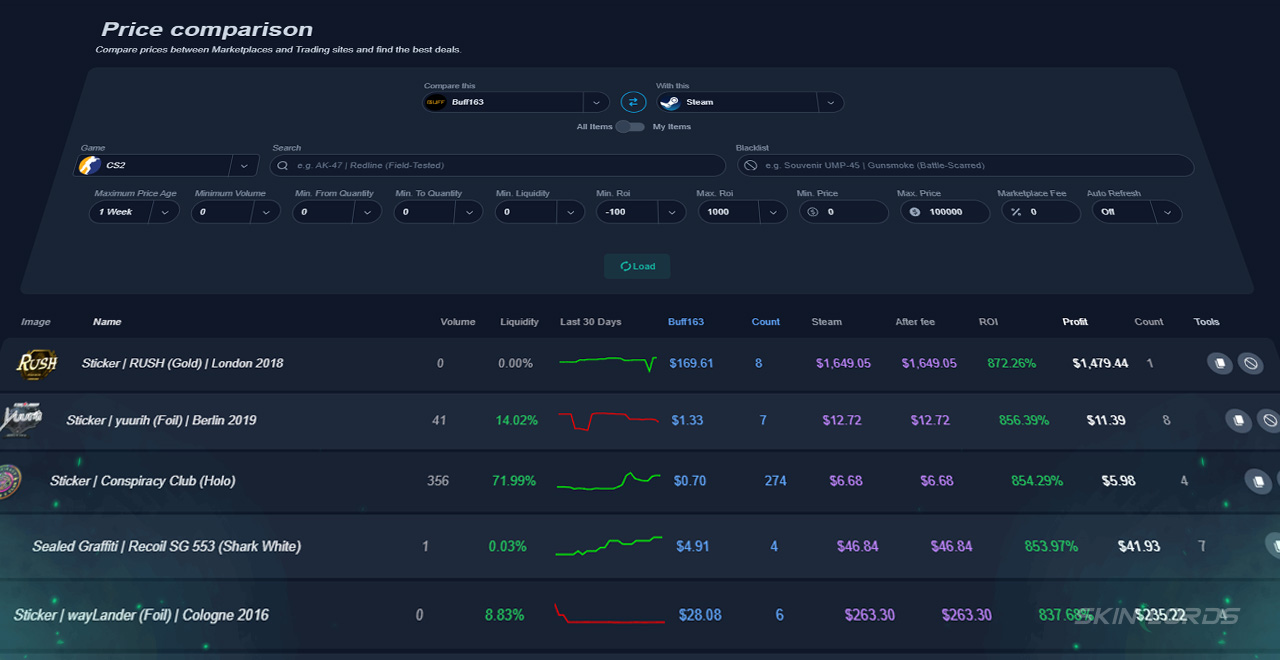The image size is (1280, 660).
Task: Click Buff163 price $28.08
Action: [700, 615]
